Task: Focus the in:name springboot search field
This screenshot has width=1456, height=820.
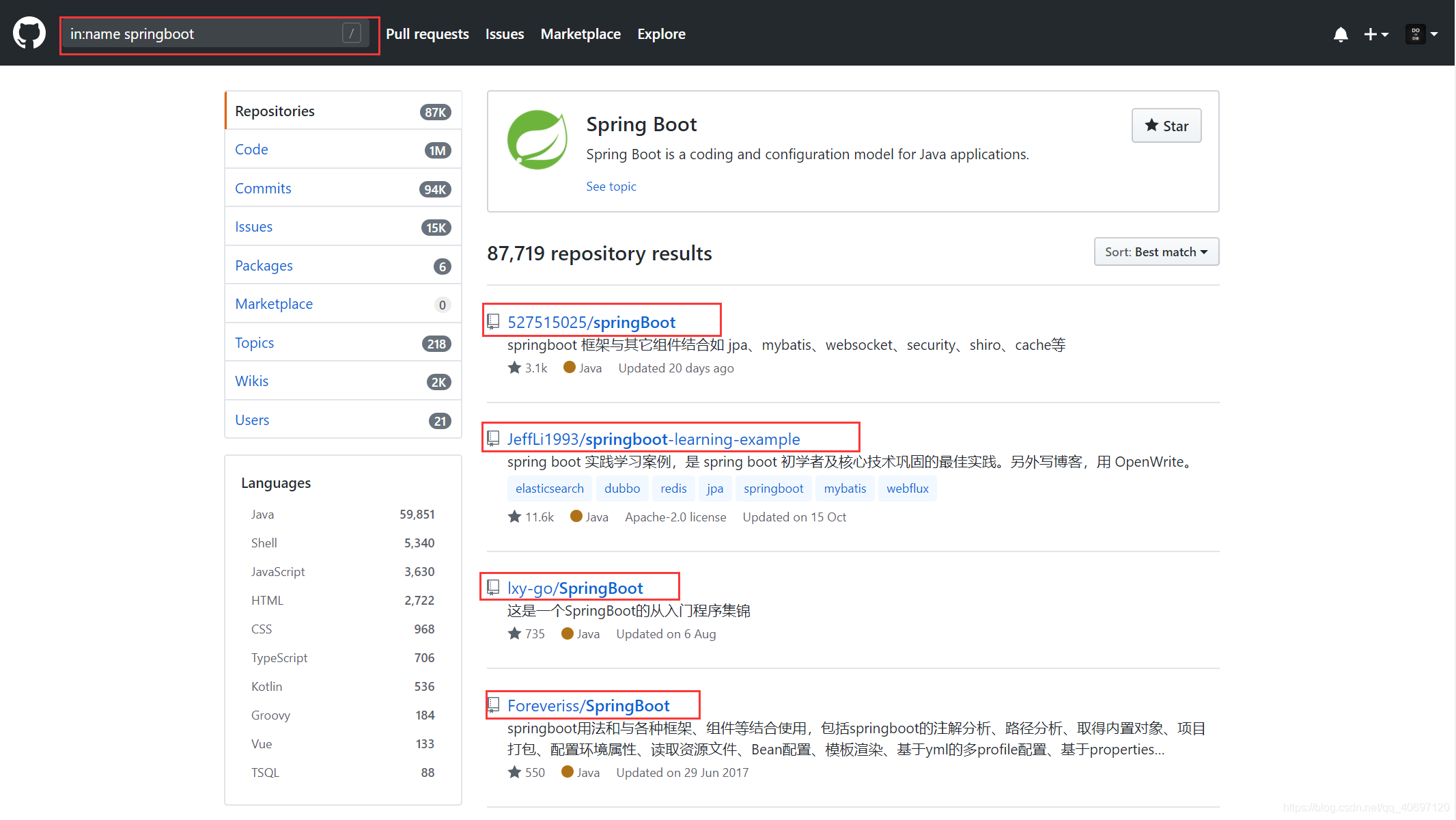Action: (215, 33)
